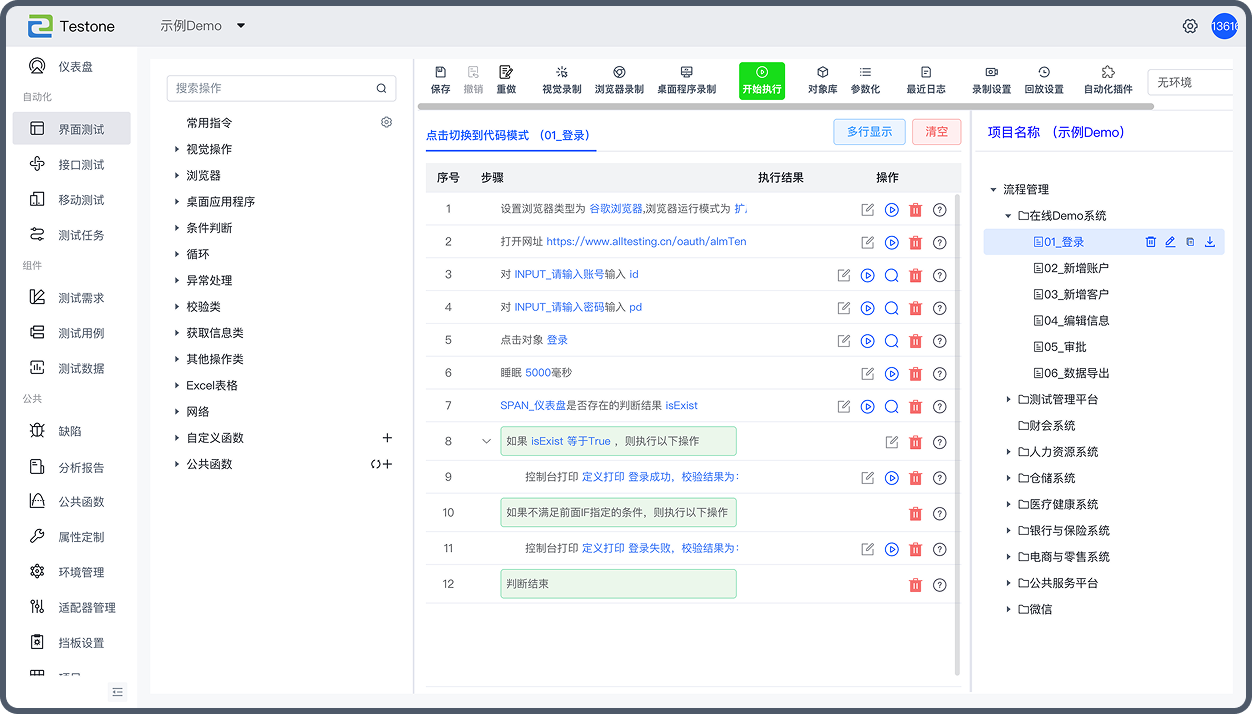
Task: Expand the 人力资源系统 folder
Action: pos(1008,452)
